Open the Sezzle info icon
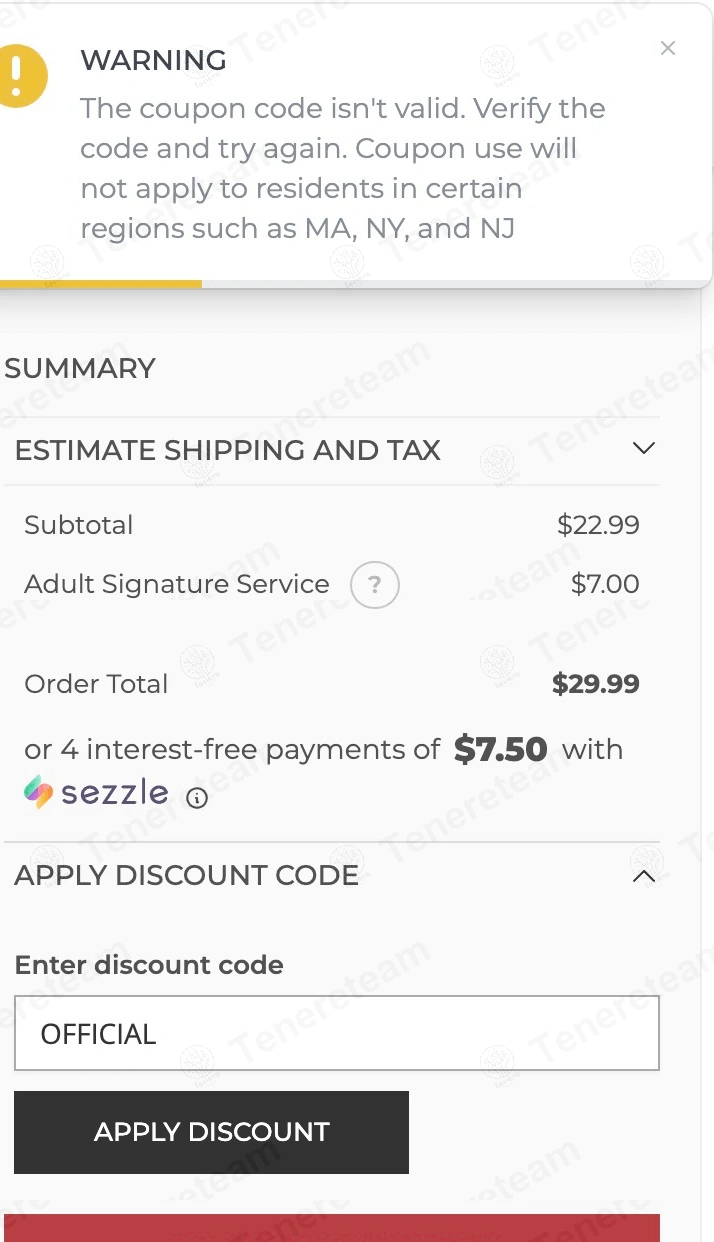 (198, 798)
